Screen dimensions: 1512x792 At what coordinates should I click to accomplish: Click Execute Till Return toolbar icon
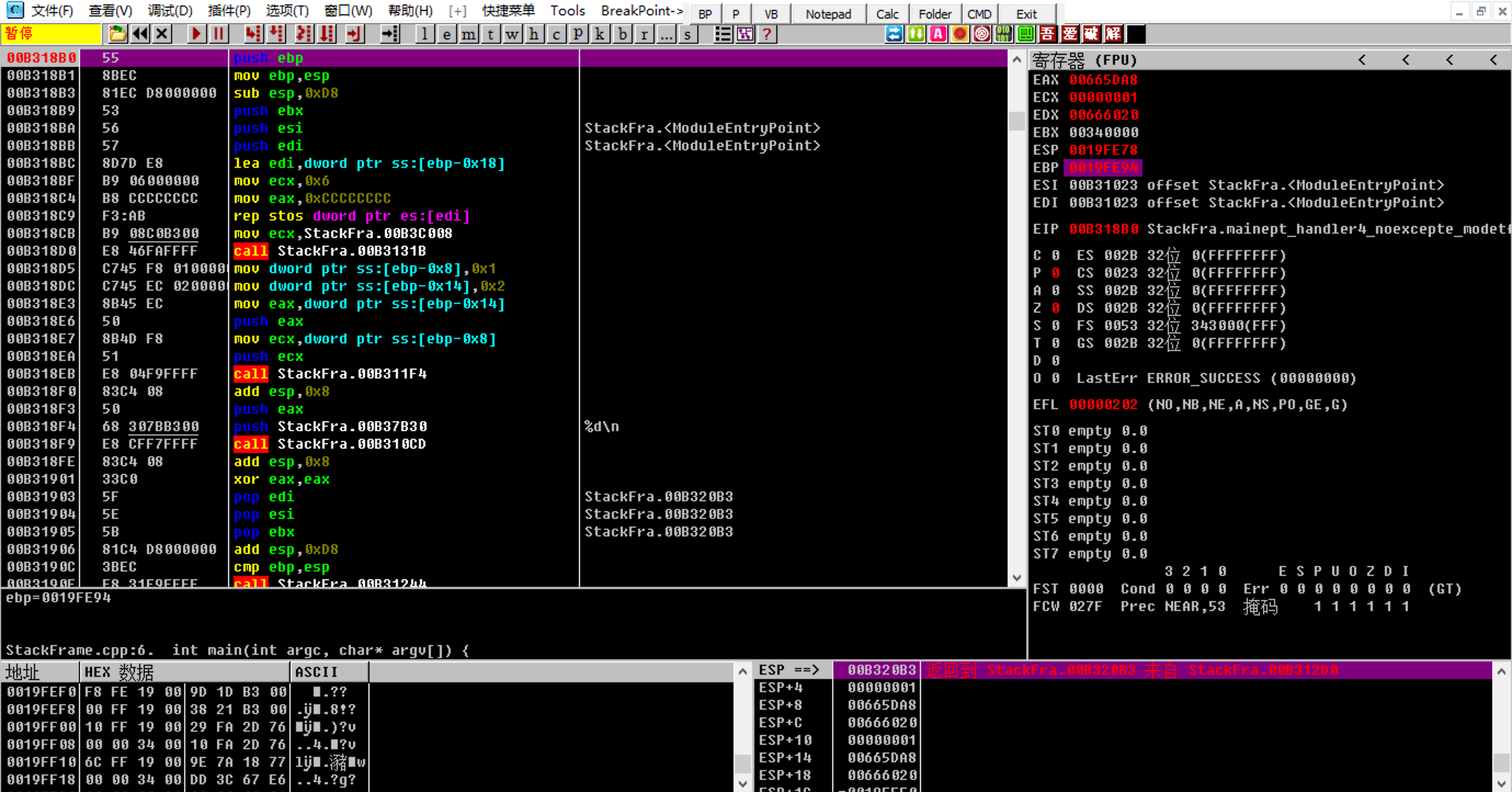pyautogui.click(x=354, y=34)
